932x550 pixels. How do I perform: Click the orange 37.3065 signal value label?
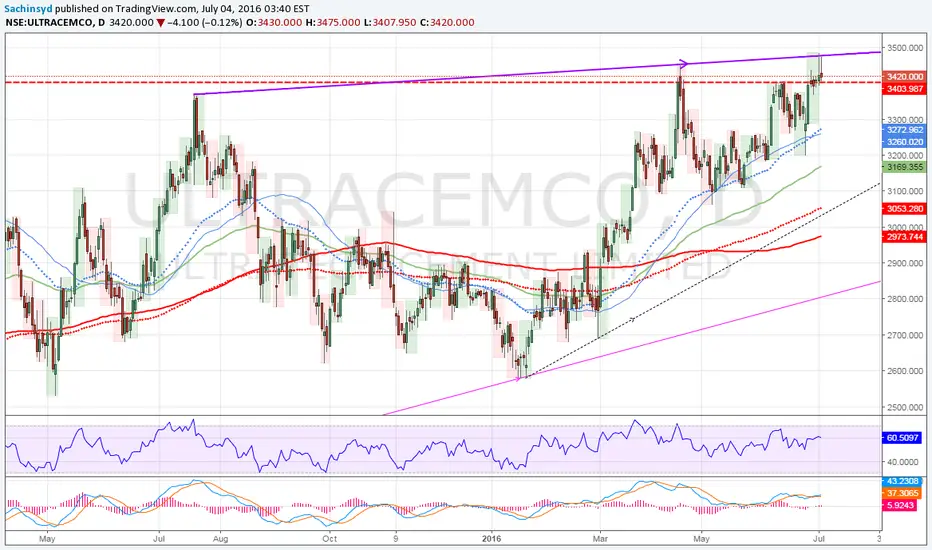click(902, 494)
